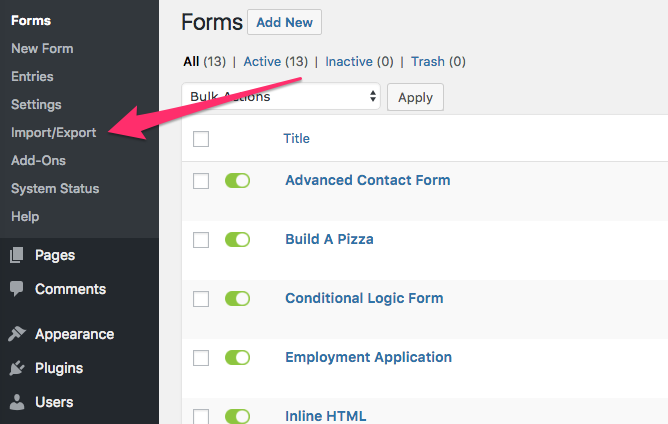Open Forms Settings in sidebar

pos(36,104)
